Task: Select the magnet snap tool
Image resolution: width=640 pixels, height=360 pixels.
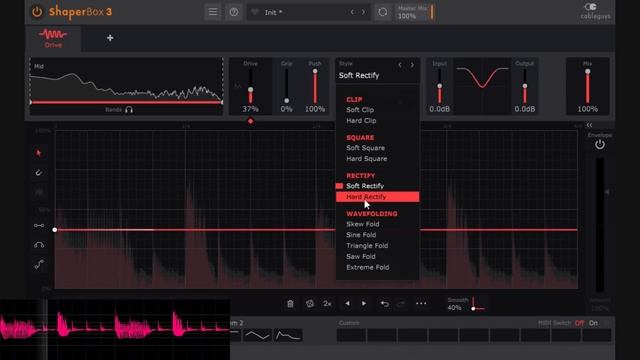Action: (x=39, y=173)
